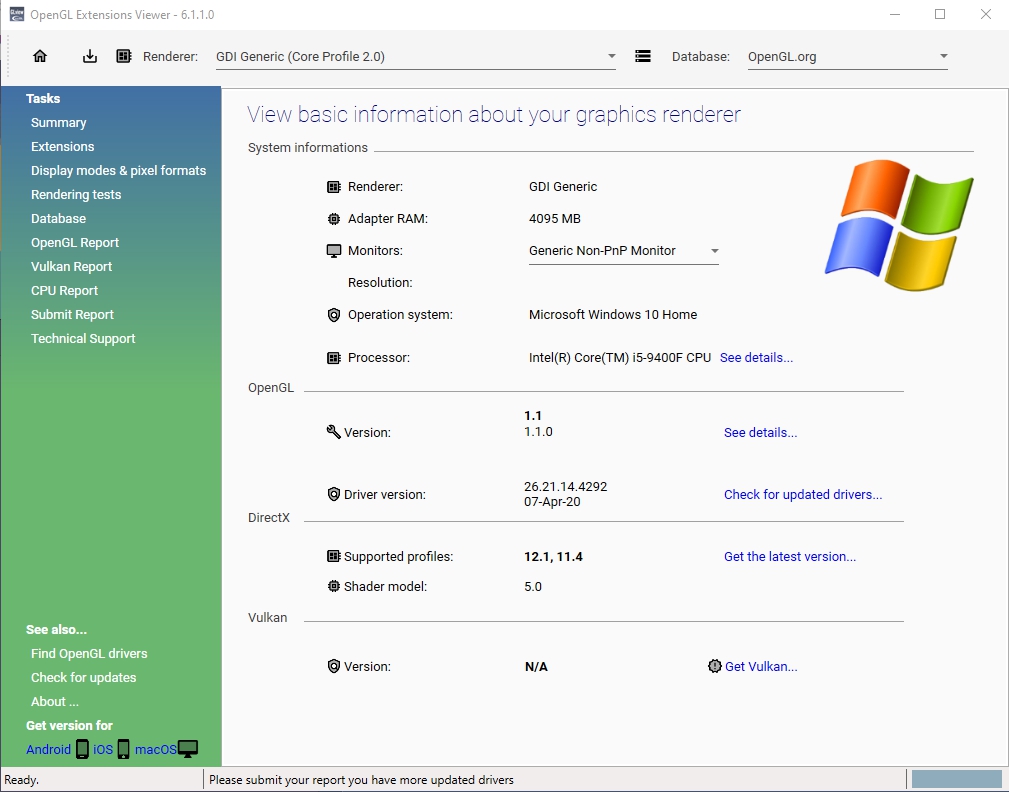
Task: Click the download icon in the toolbar
Action: coord(90,56)
